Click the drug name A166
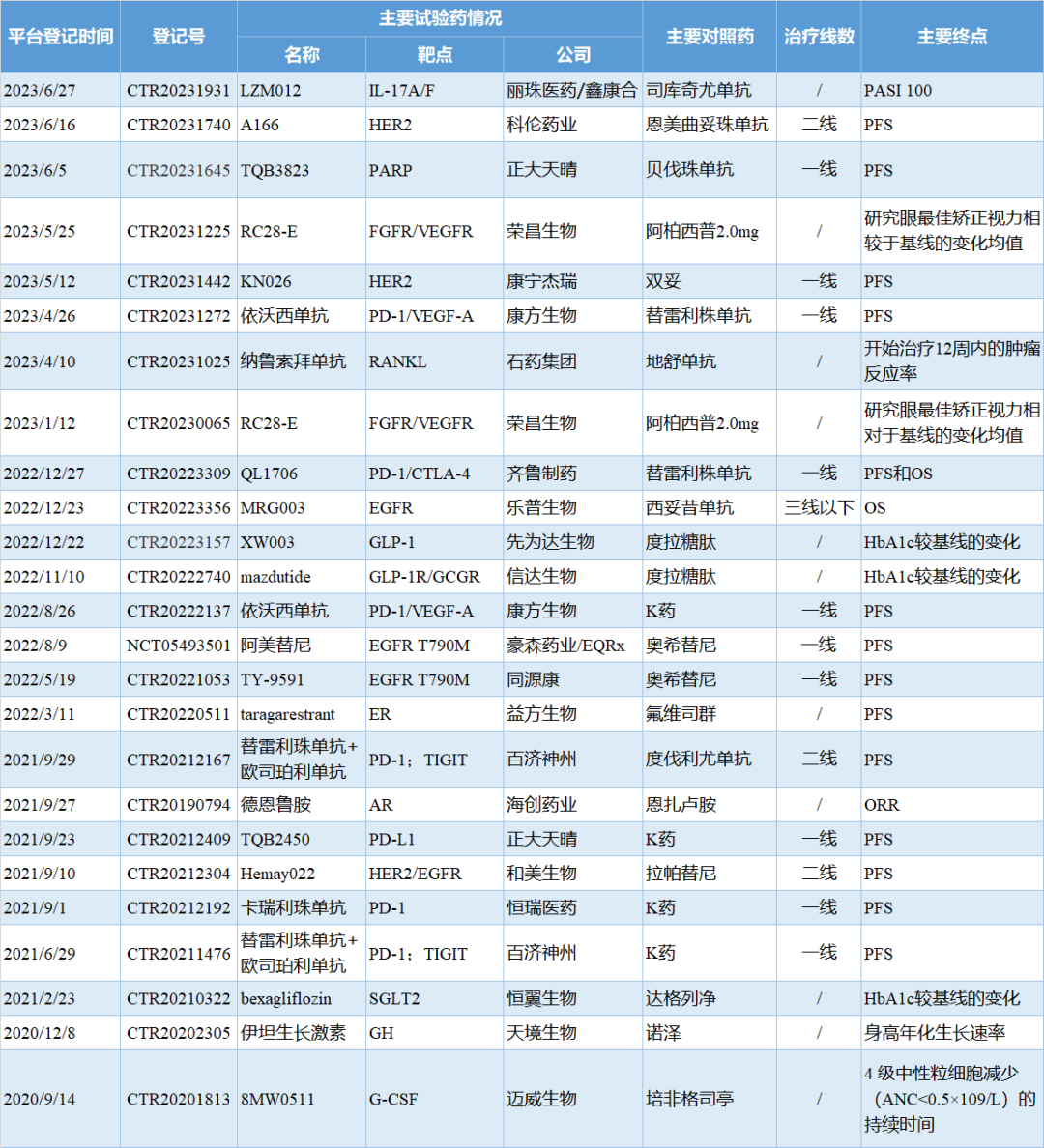1044x1148 pixels. pyautogui.click(x=259, y=126)
